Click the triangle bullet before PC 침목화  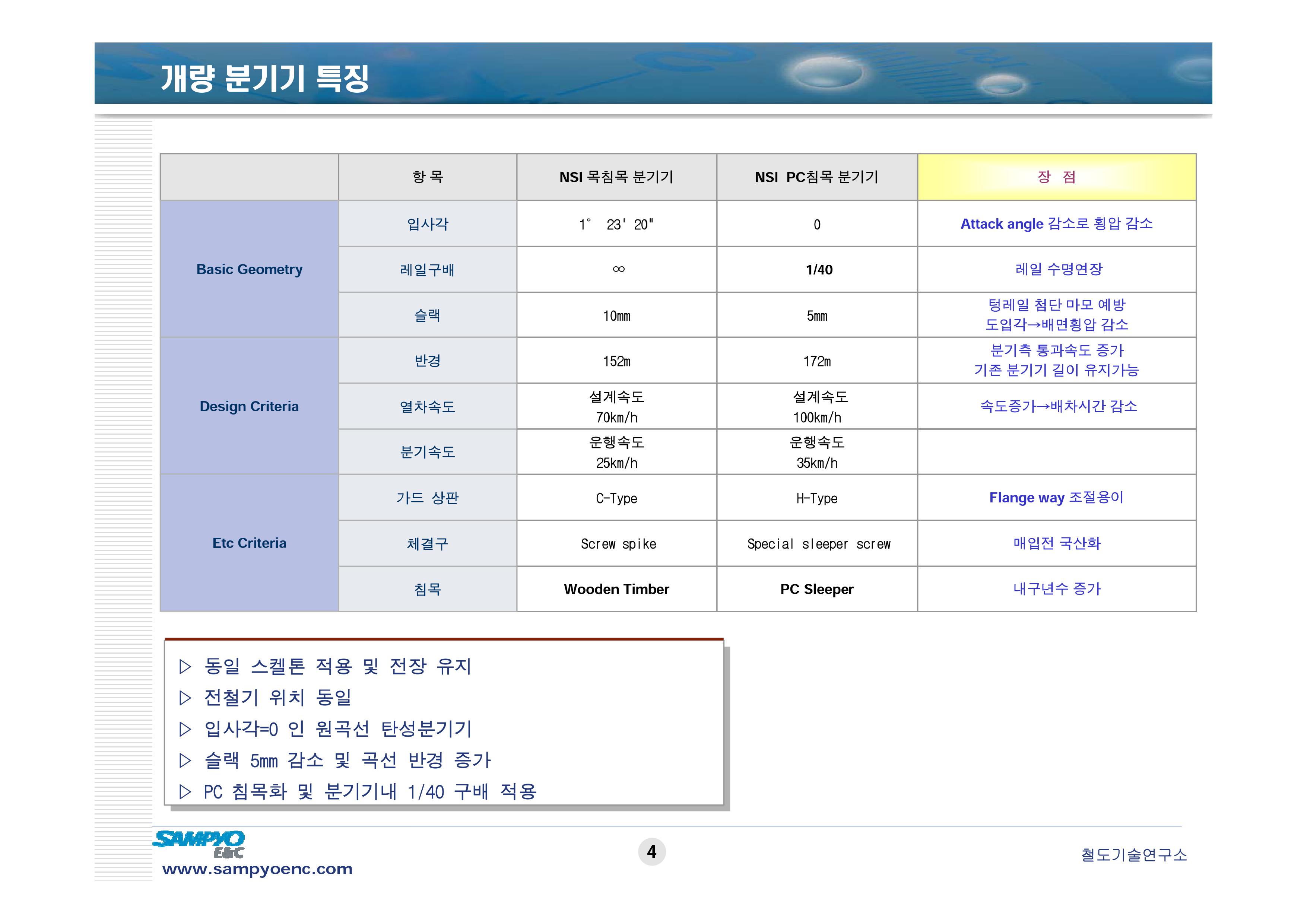coord(185,792)
